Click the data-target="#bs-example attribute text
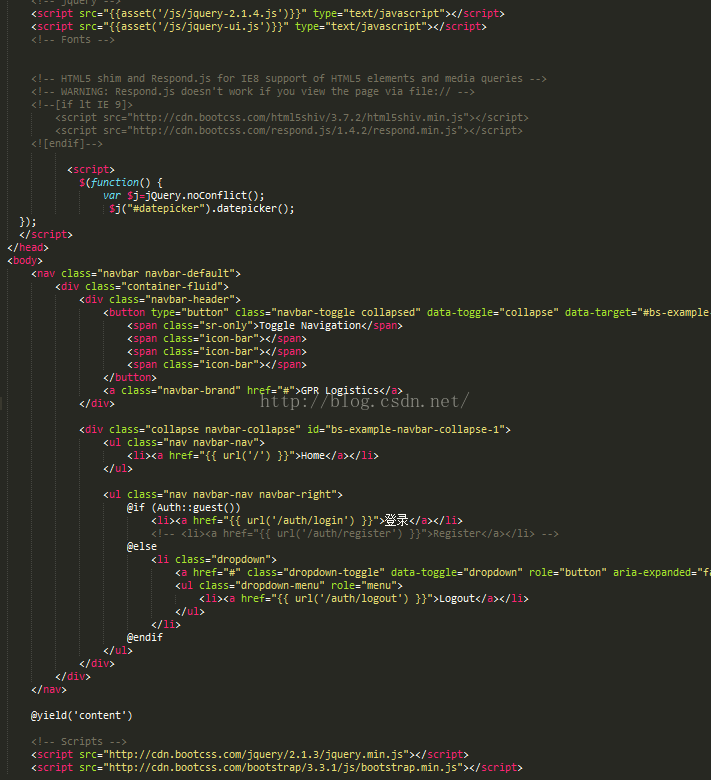This screenshot has width=711, height=780. tap(638, 312)
